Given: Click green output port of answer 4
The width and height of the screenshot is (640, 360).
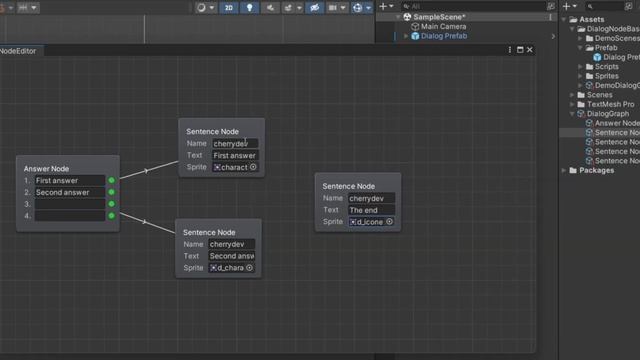Looking at the screenshot, I should 111,216.
